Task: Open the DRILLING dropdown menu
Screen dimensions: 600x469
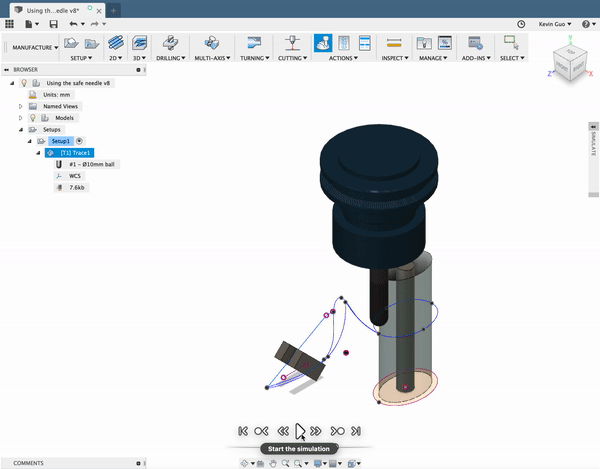Action: coord(171,58)
